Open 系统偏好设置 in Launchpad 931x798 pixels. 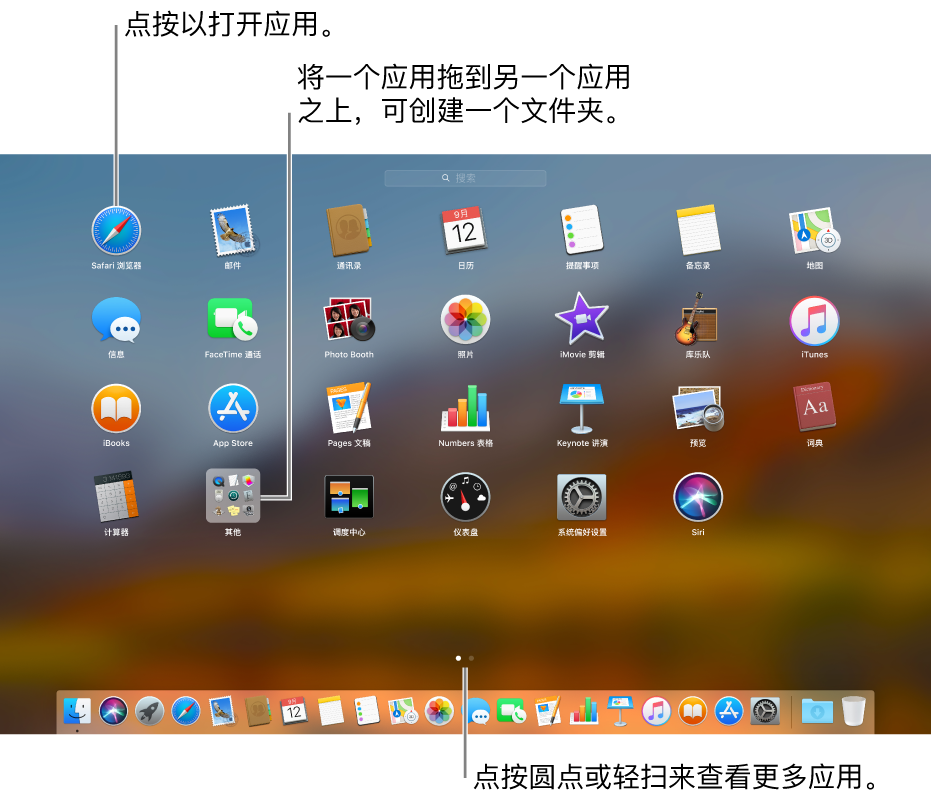click(582, 497)
